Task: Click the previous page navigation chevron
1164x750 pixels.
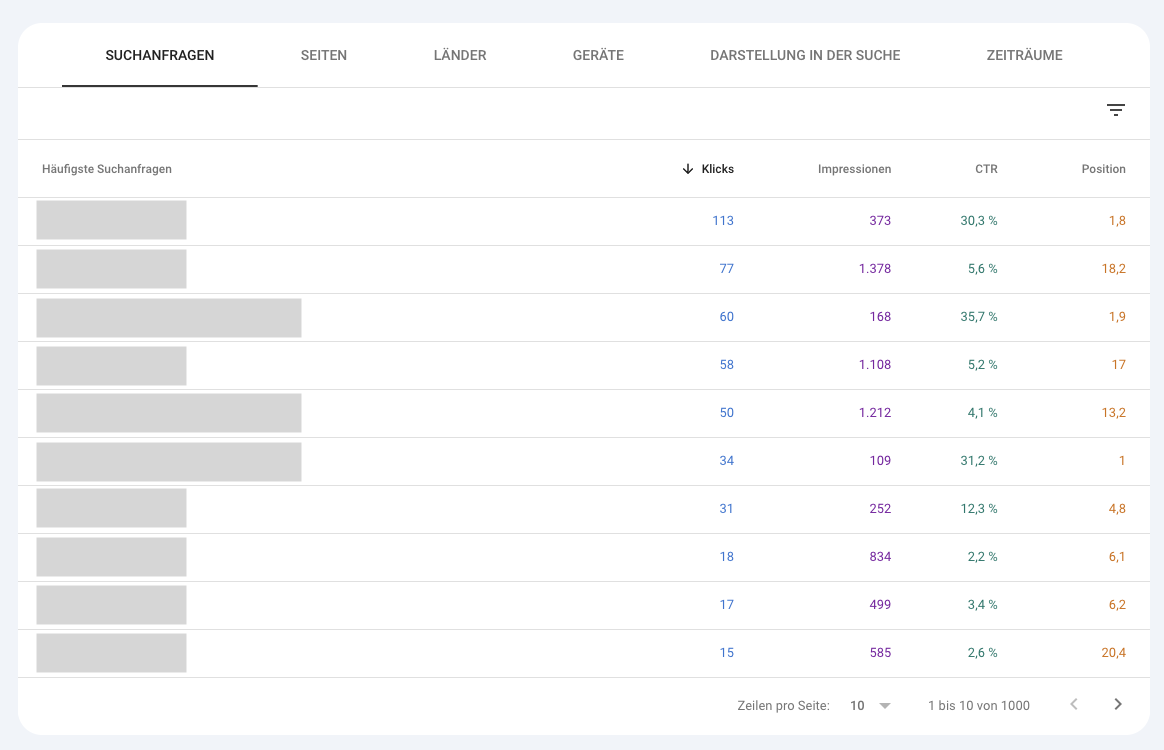Action: 1074,705
